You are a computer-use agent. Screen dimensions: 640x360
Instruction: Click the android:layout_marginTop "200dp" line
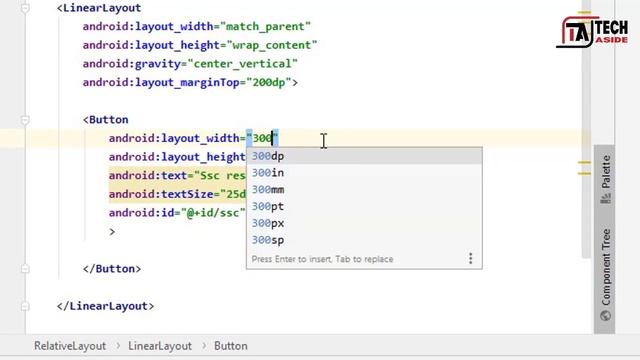[x=190, y=82]
